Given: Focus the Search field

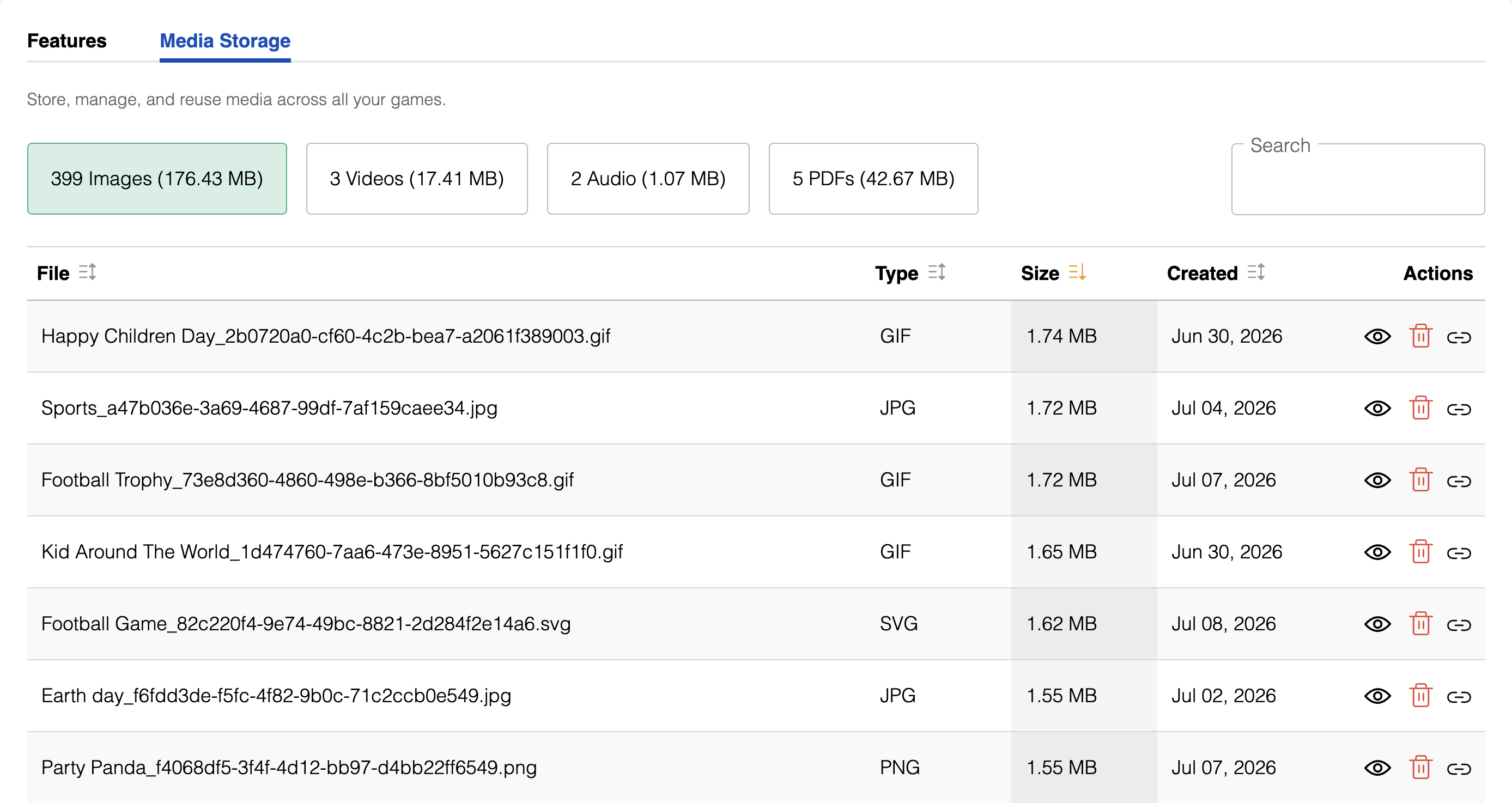Looking at the screenshot, I should point(1358,180).
